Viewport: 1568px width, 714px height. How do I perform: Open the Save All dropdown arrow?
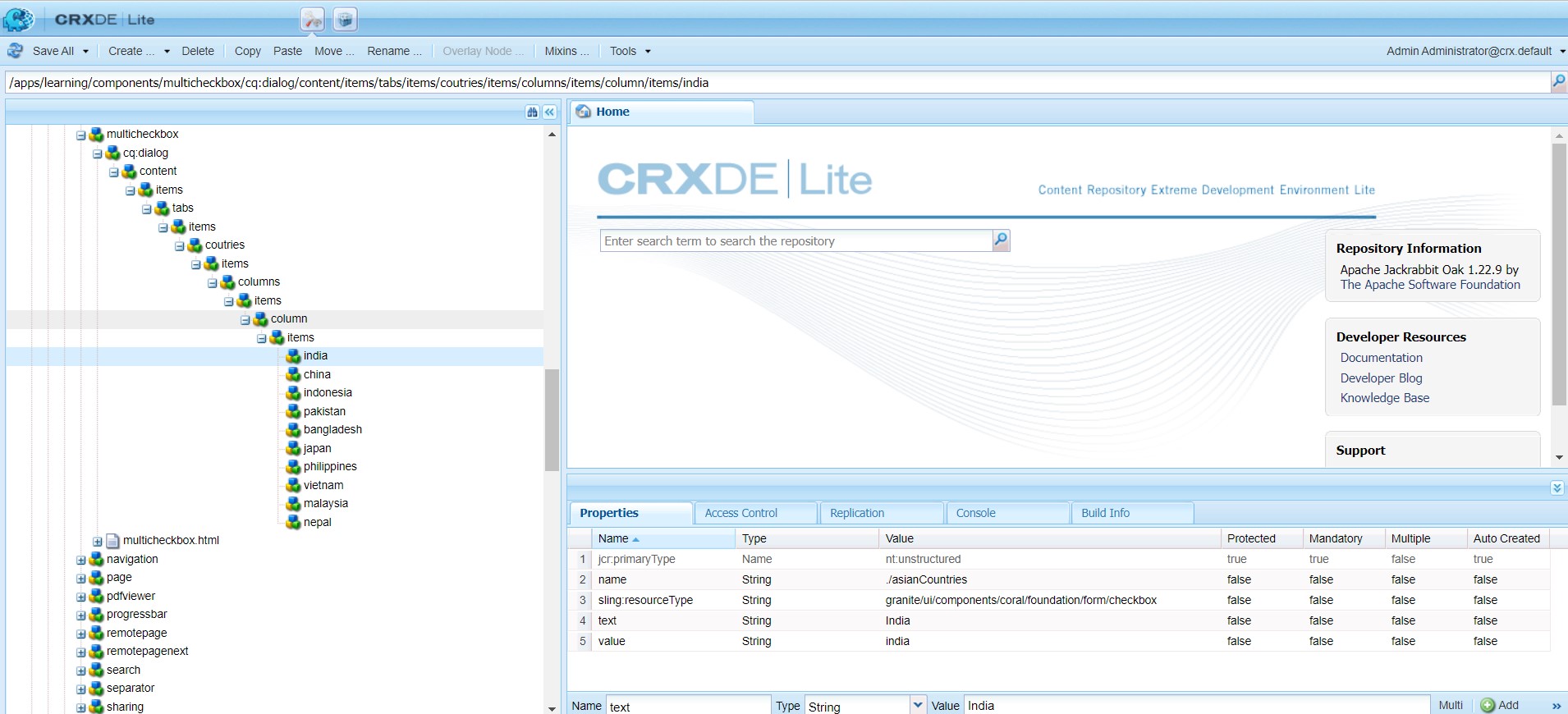coord(85,51)
